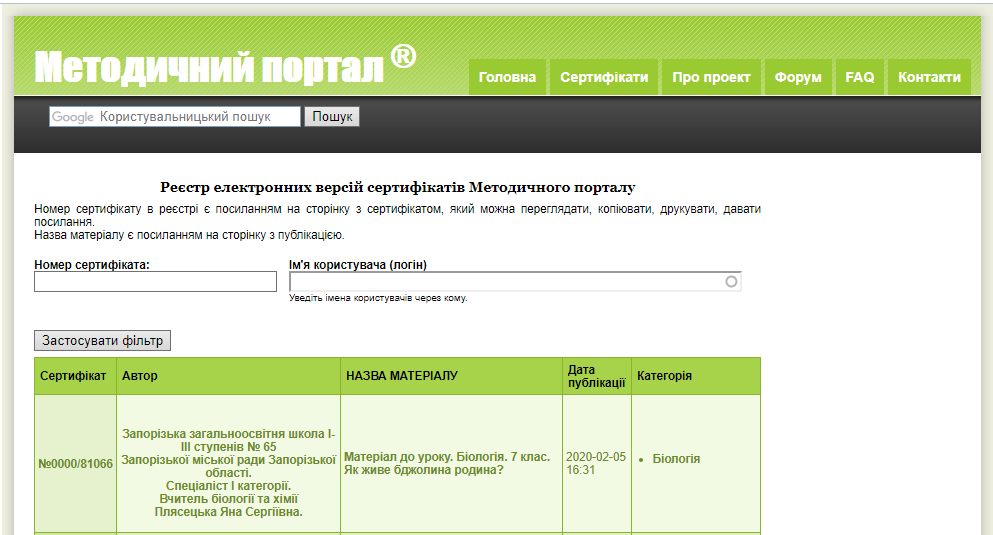Open the Головна menu item

[507, 77]
